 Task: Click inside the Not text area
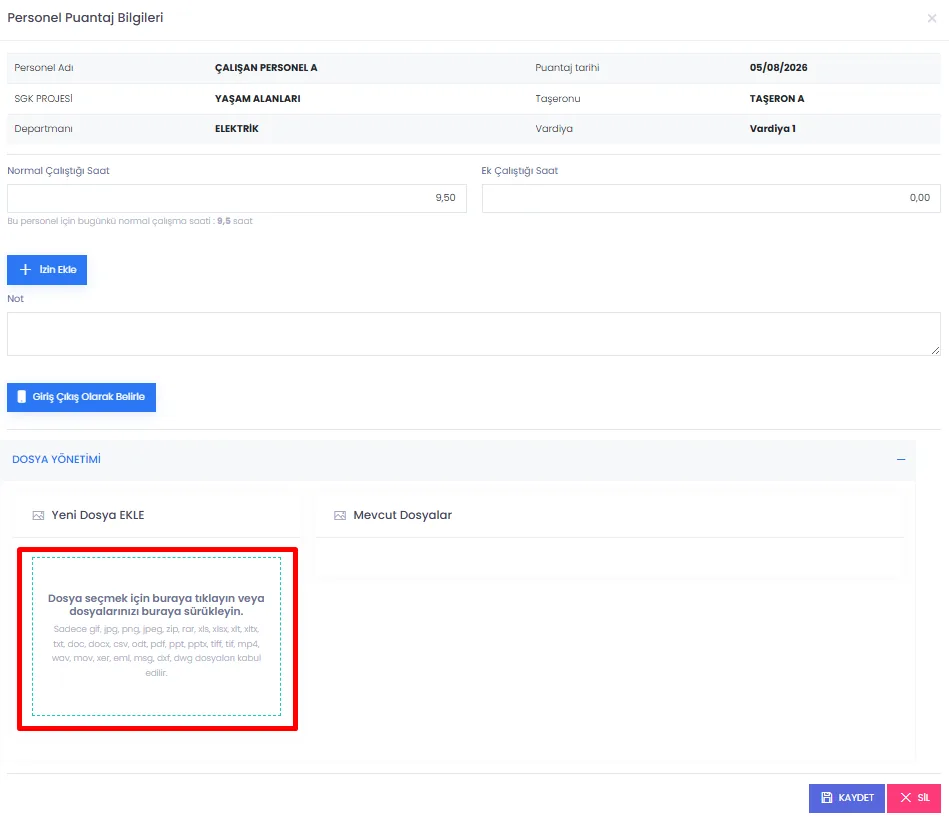point(473,334)
